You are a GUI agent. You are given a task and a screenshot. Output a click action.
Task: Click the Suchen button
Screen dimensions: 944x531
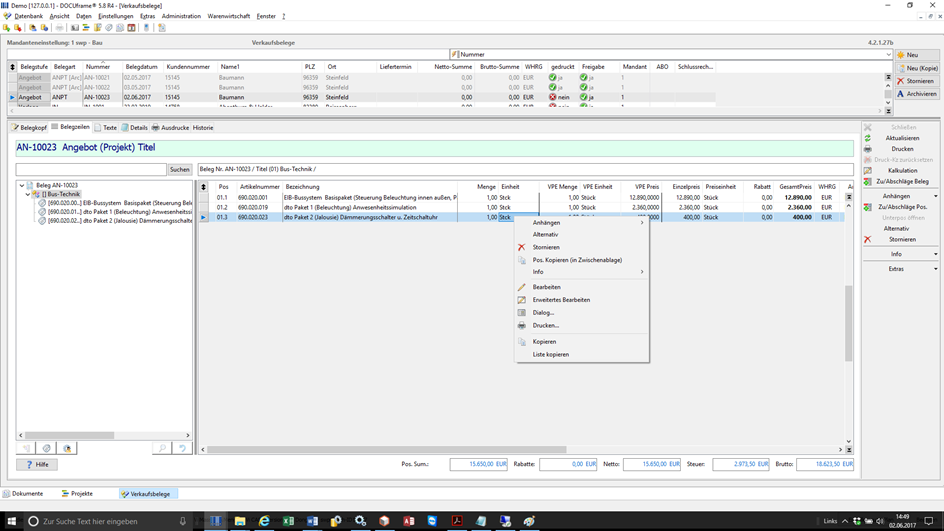tap(179, 170)
